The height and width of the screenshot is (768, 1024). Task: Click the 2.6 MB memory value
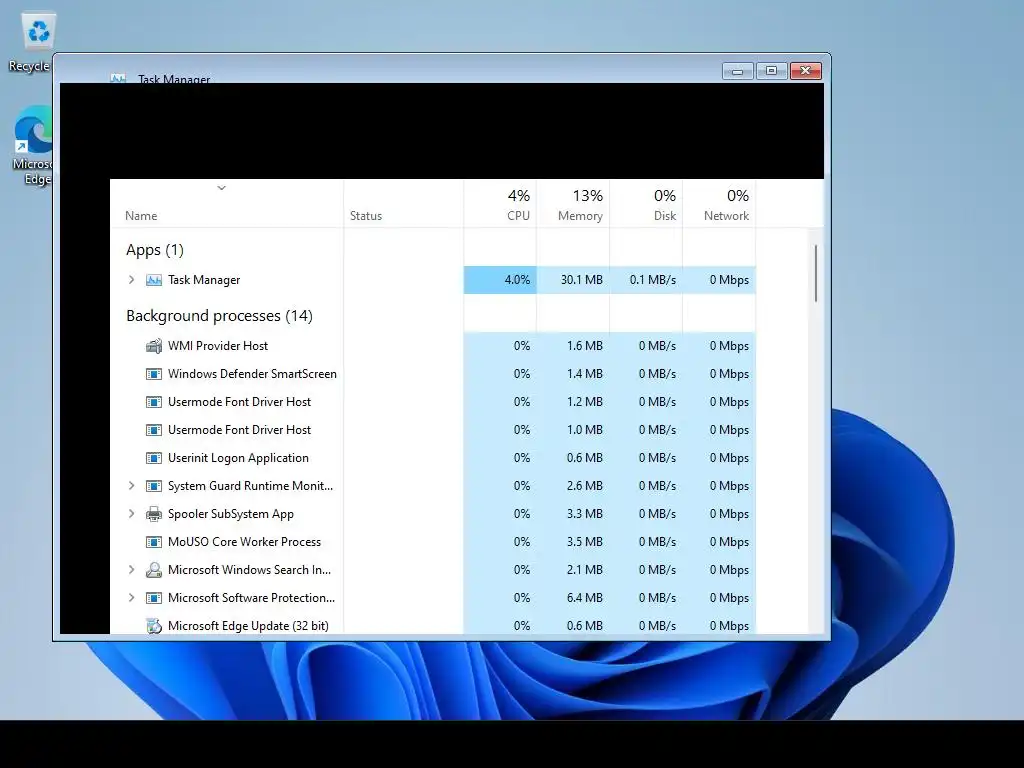pos(584,486)
